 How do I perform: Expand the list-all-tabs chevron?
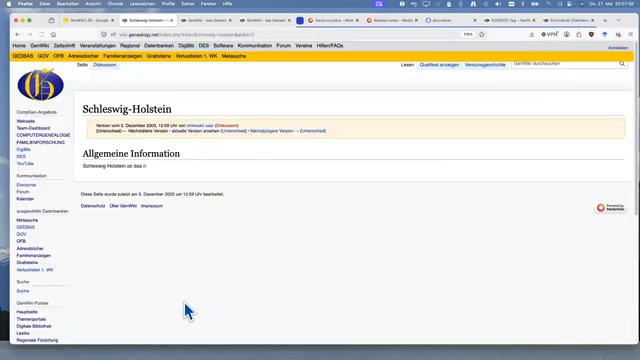618,20
